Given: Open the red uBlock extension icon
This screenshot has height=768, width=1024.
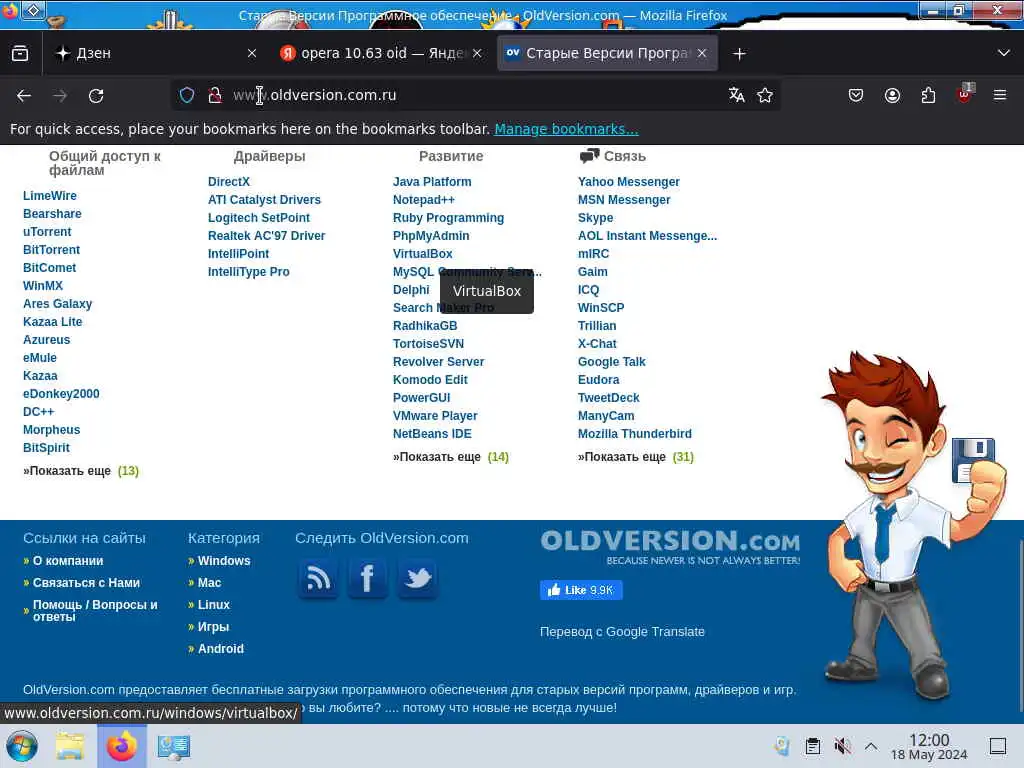Looking at the screenshot, I should (x=964, y=95).
